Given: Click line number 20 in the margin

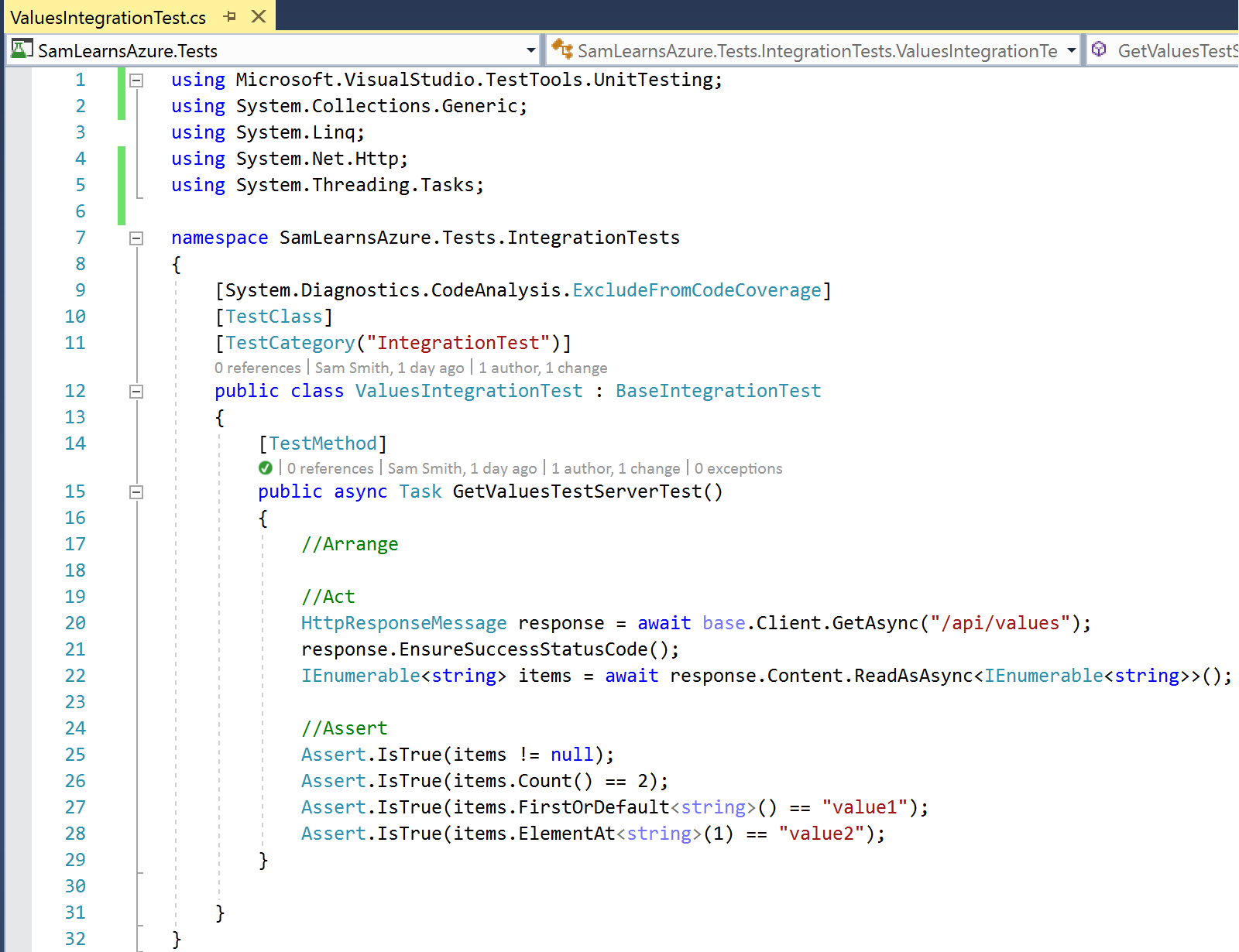Looking at the screenshot, I should [x=75, y=623].
